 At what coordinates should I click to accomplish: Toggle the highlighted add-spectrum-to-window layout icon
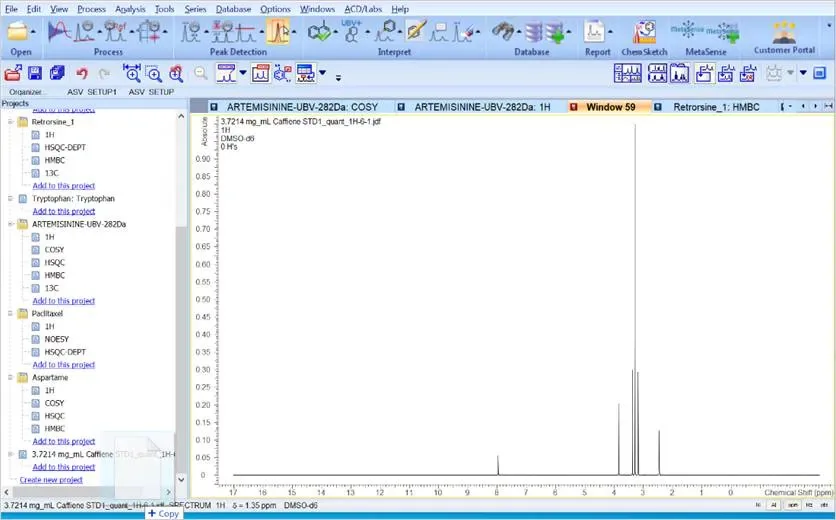704,73
